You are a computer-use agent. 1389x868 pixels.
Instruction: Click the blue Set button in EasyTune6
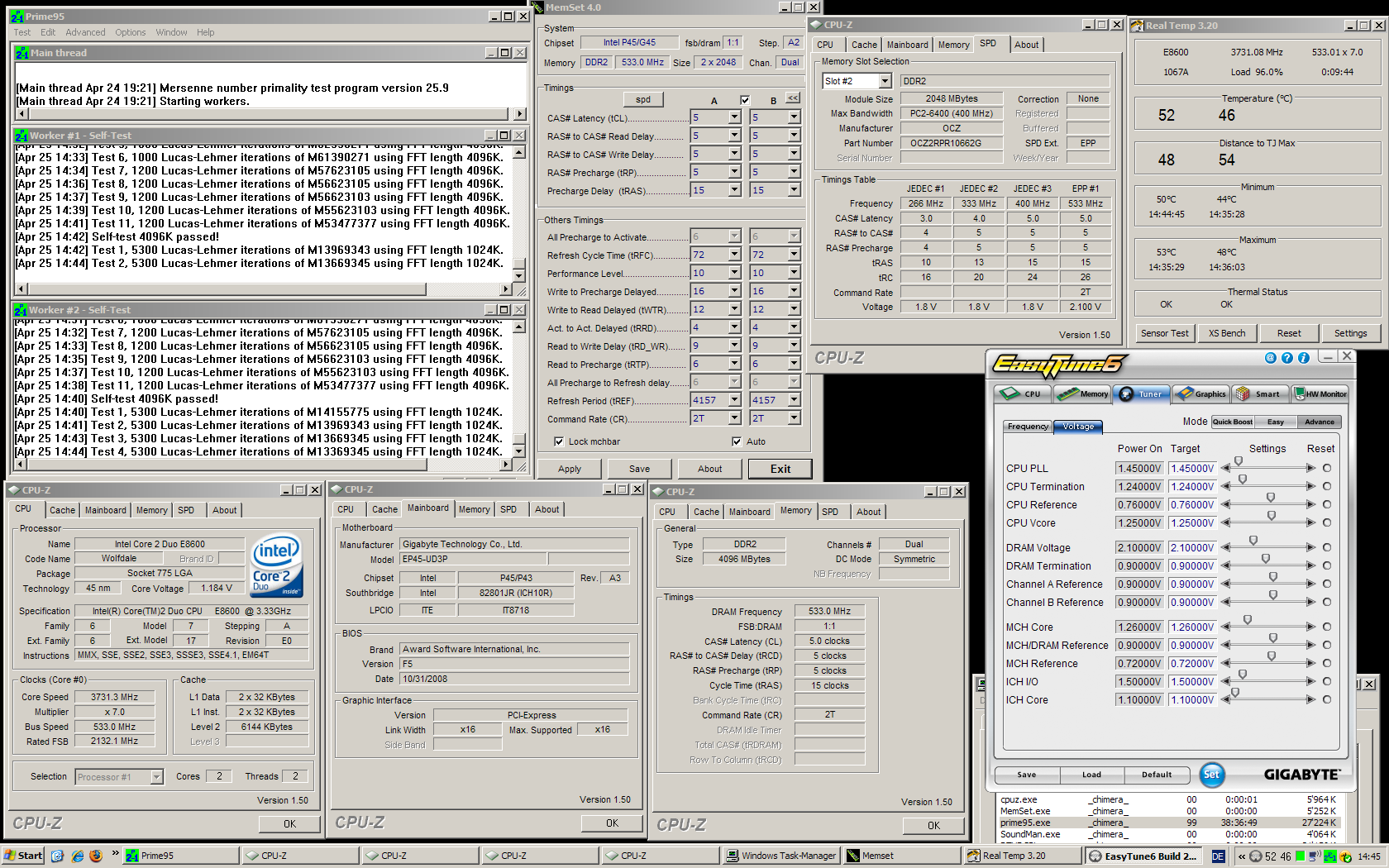pyautogui.click(x=1211, y=775)
